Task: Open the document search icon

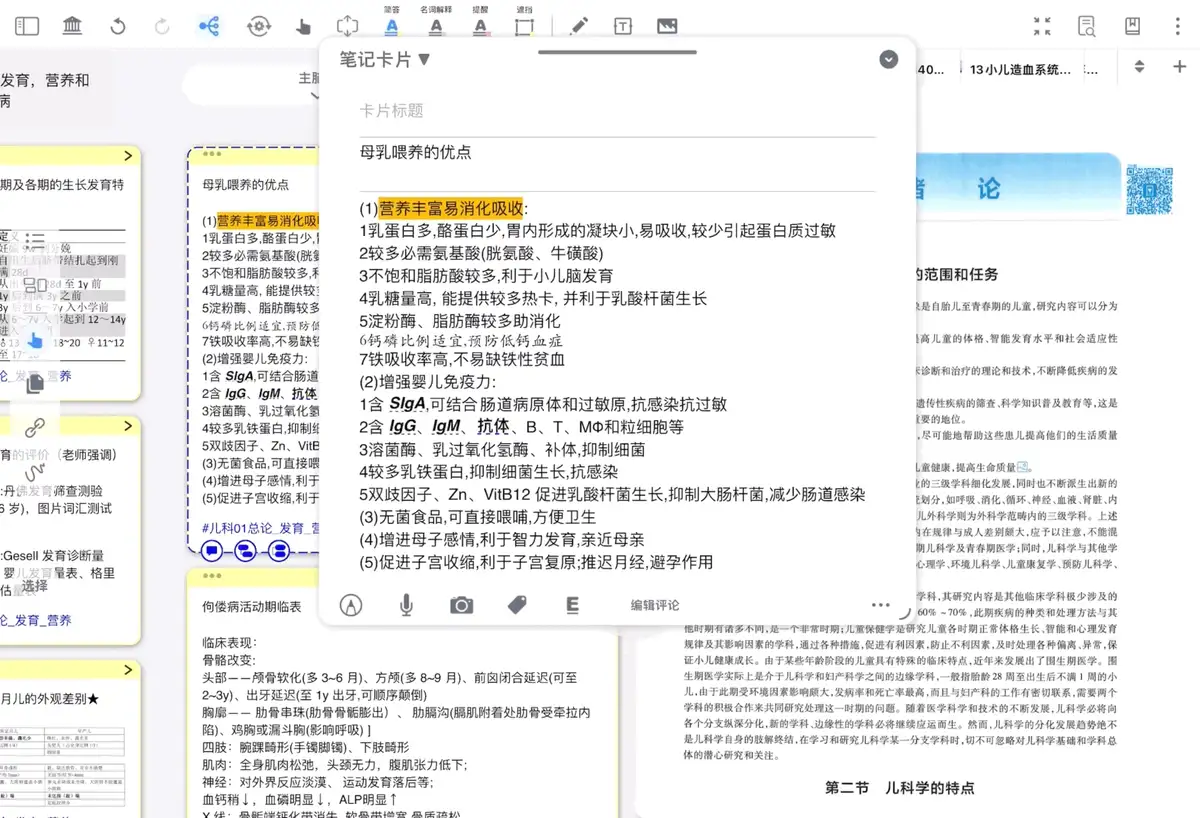Action: 1087,27
